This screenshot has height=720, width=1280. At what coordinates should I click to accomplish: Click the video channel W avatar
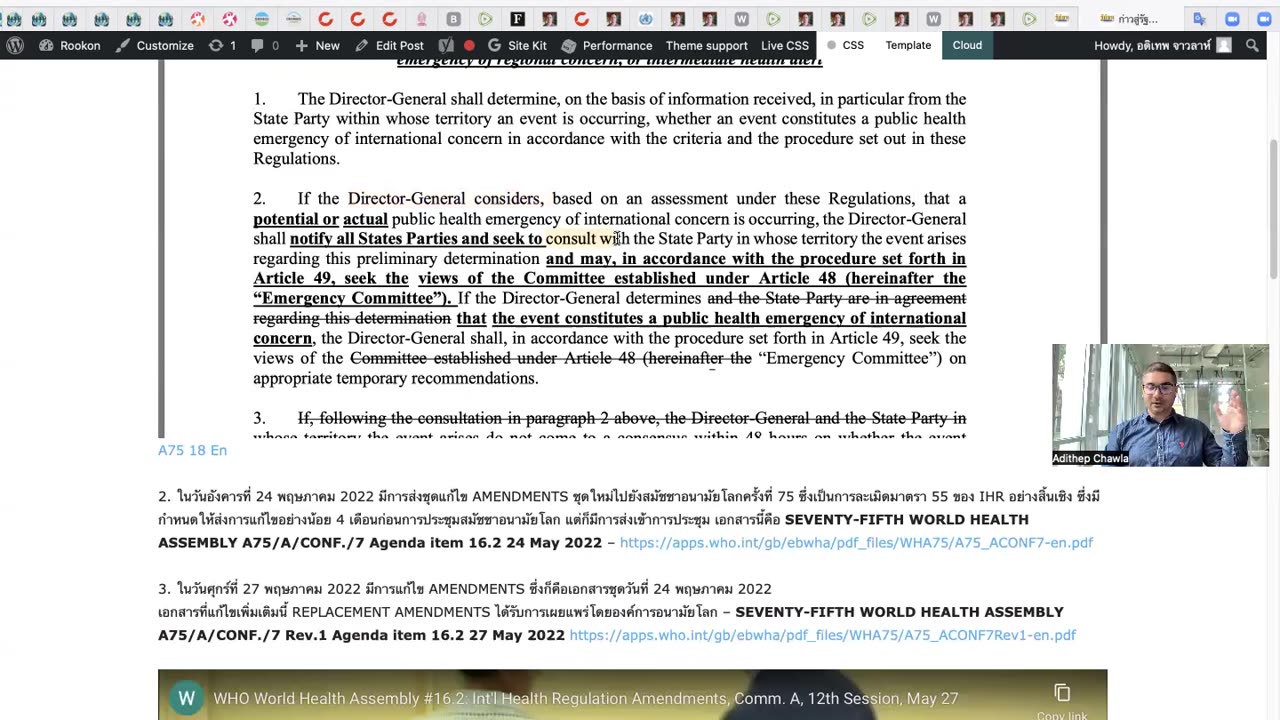point(186,699)
